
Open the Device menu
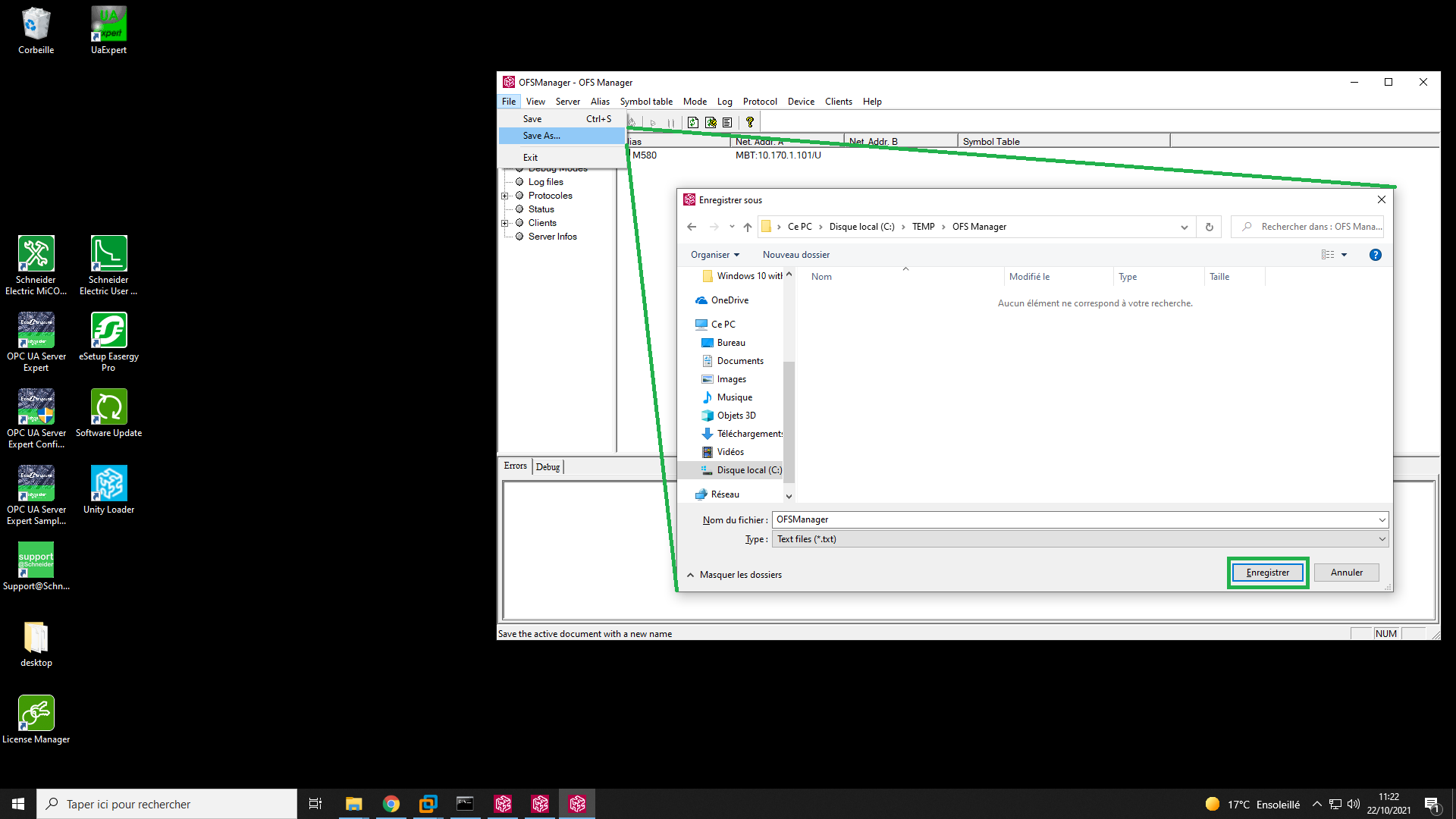click(x=801, y=102)
